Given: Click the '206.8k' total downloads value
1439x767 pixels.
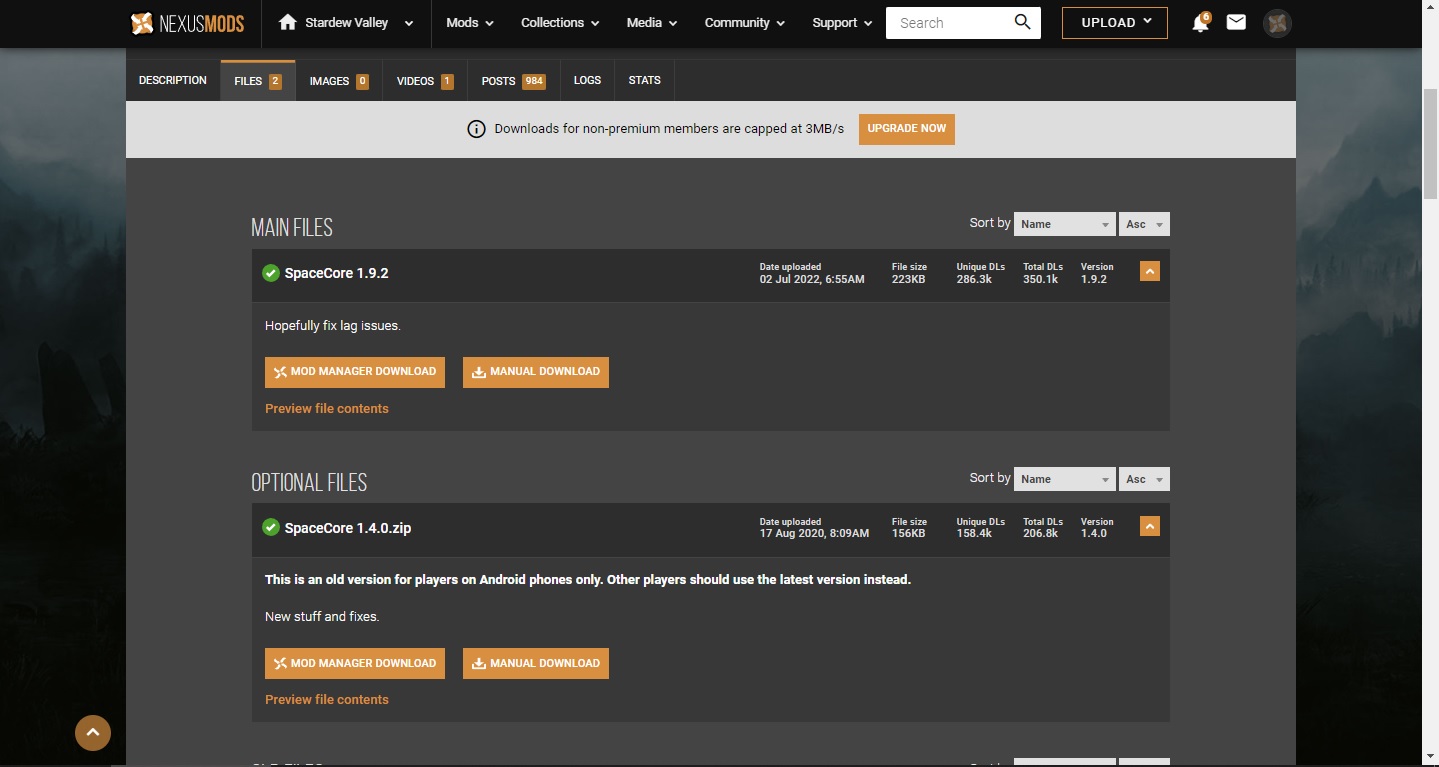Looking at the screenshot, I should (x=1041, y=534).
